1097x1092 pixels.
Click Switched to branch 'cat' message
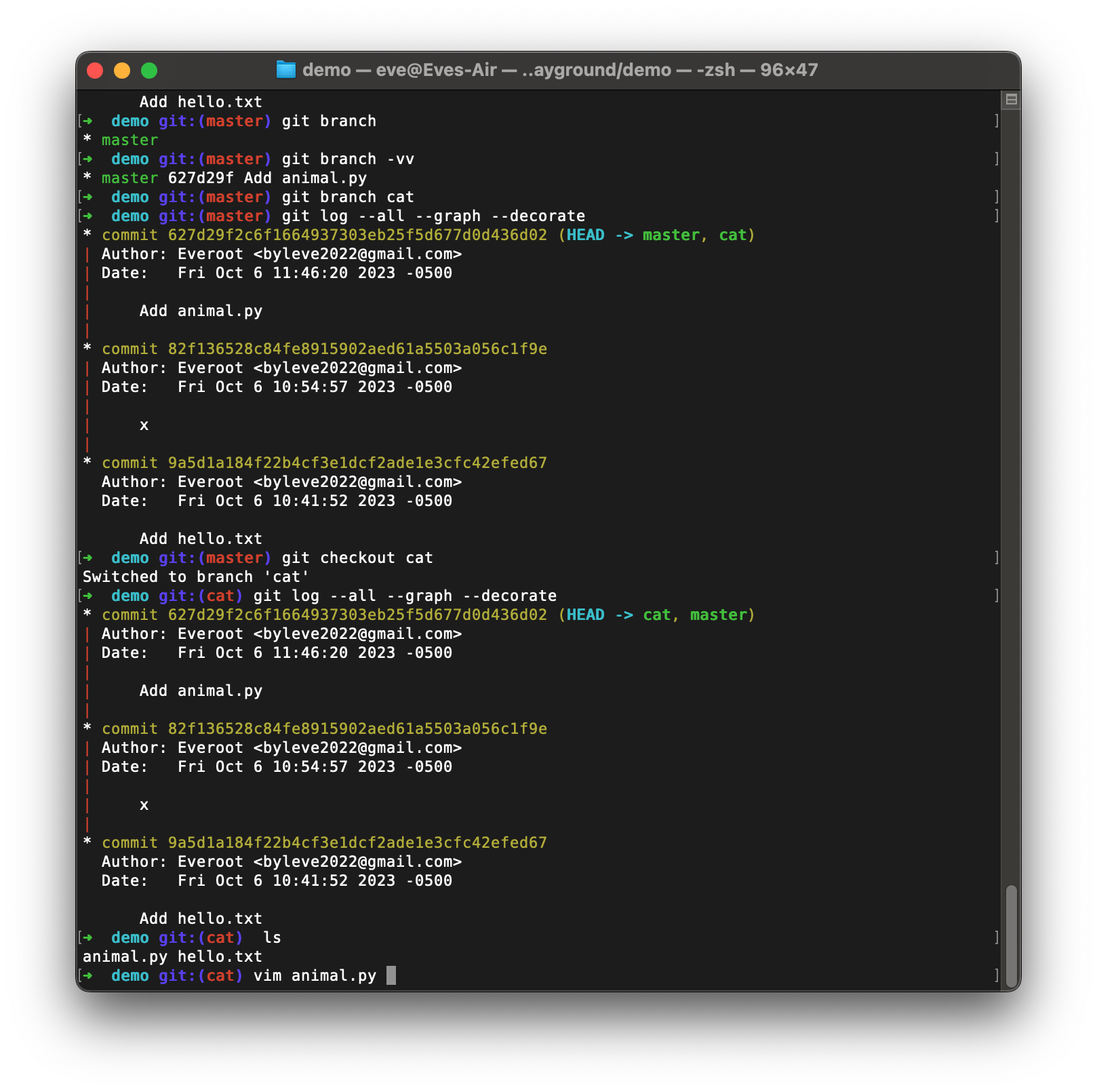tap(195, 576)
